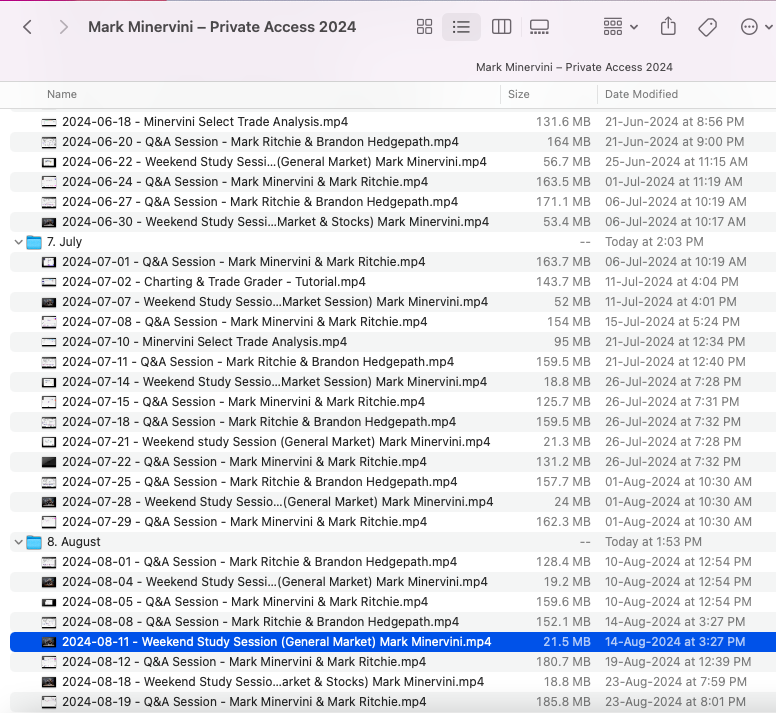Select 2024-07-10 Minervini Select Trade Analysis.mp4
The image size is (776, 713).
click(204, 342)
